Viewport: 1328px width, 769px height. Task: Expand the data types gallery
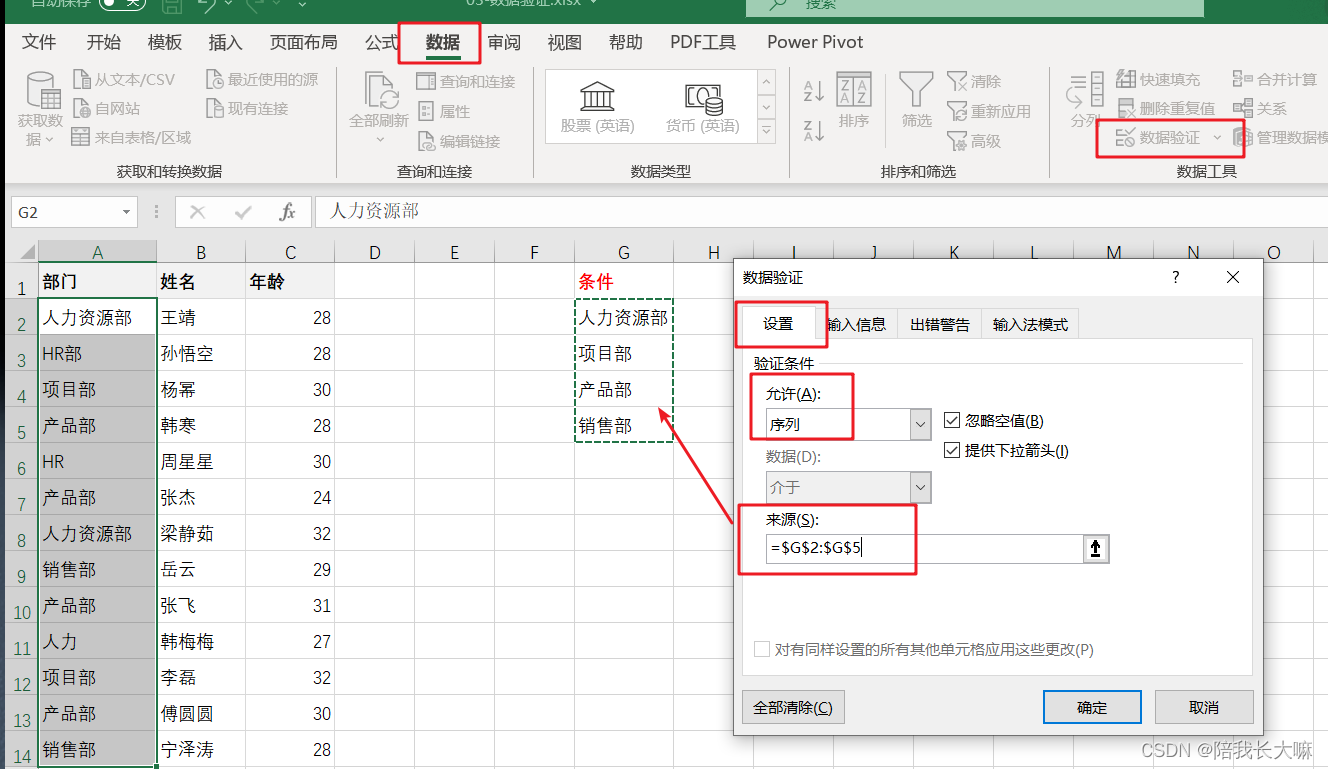tap(767, 131)
